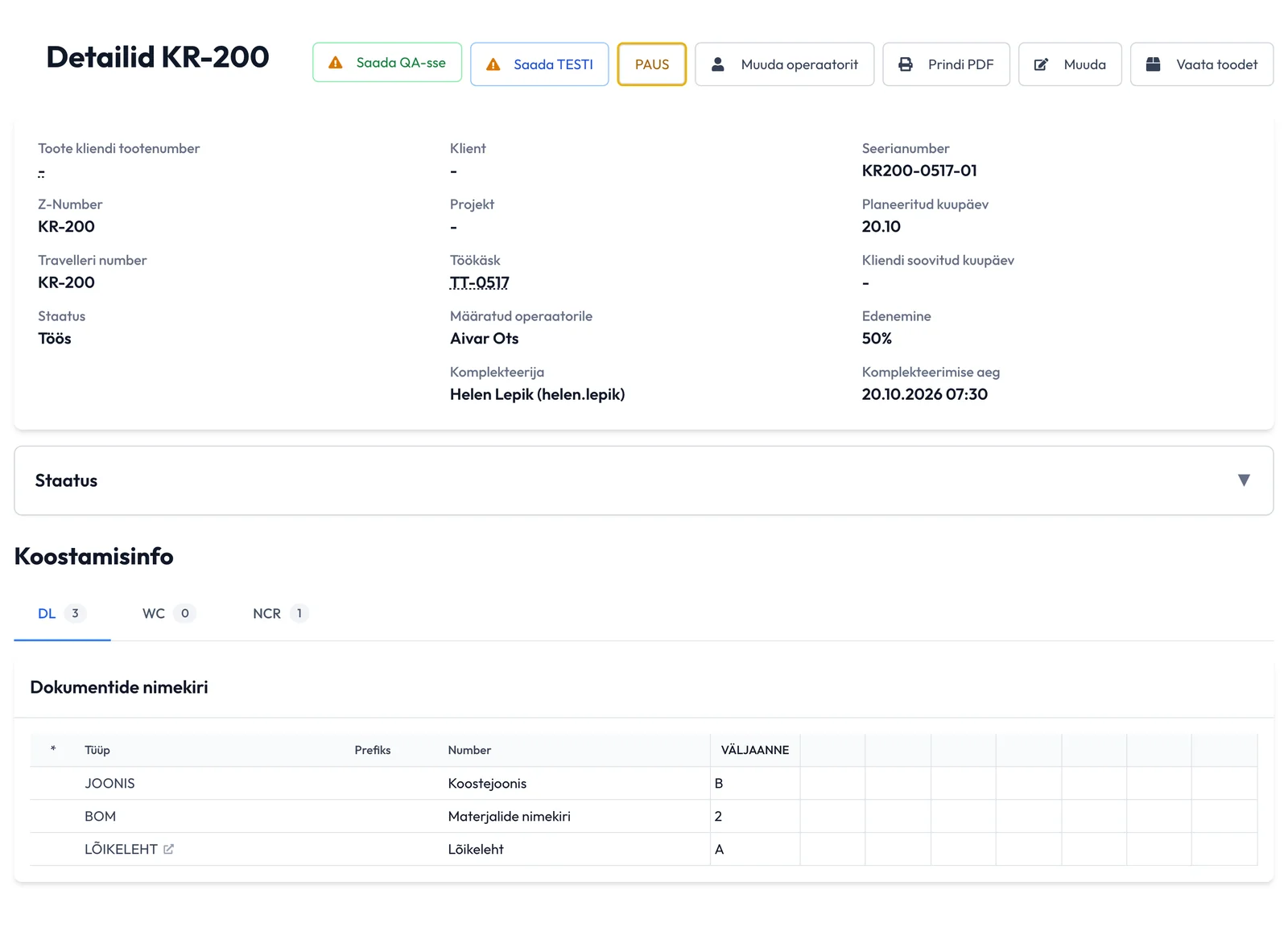This screenshot has width=1288, height=935.
Task: Click the DL tab count badge 3
Action: 75,614
